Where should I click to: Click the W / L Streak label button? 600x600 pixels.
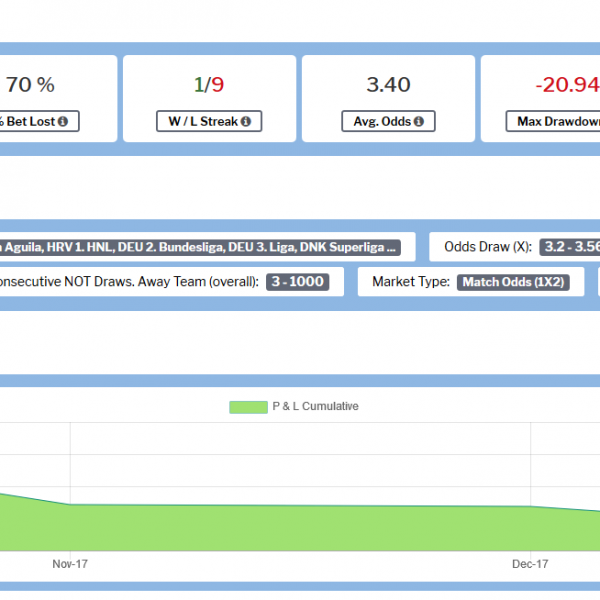click(209, 121)
